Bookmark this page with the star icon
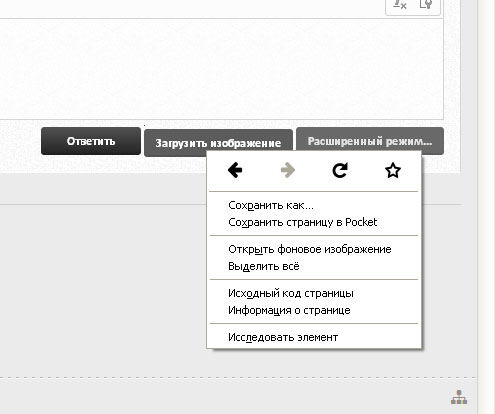Viewport: 495px width, 414px height. click(x=393, y=170)
